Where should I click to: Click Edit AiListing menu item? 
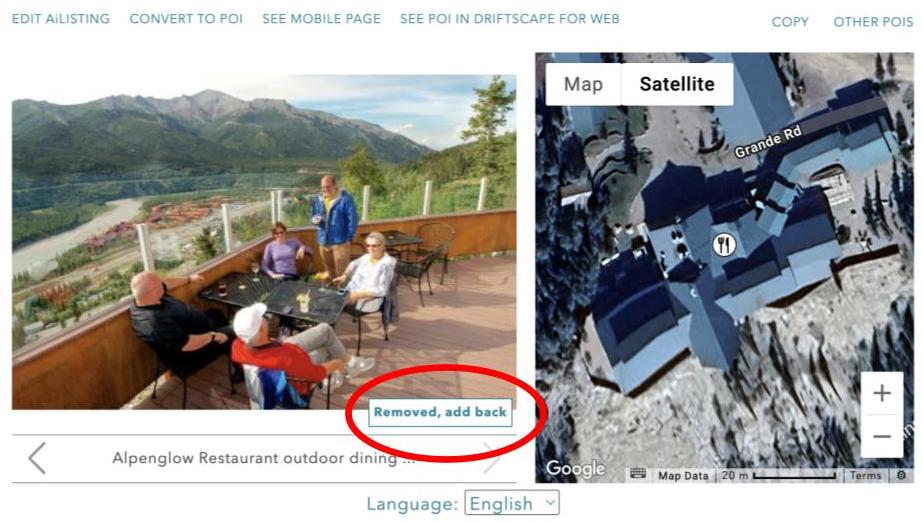(61, 19)
